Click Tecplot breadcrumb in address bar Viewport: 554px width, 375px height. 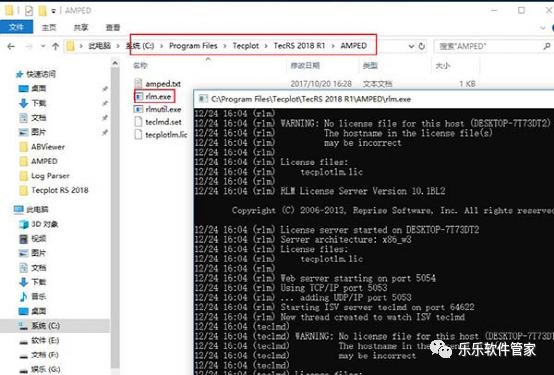pos(246,46)
